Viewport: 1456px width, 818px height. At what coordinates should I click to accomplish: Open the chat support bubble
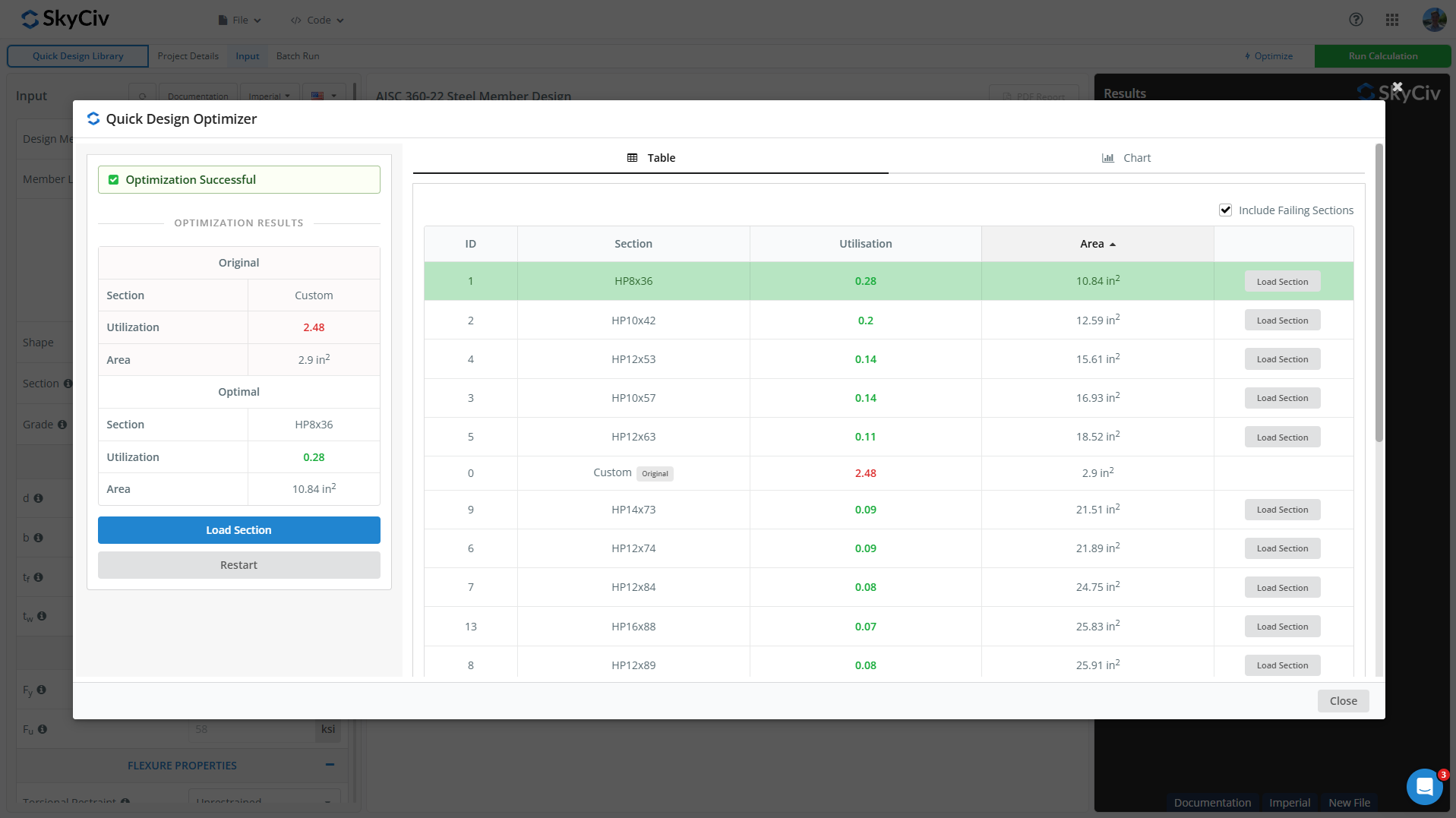(1425, 787)
